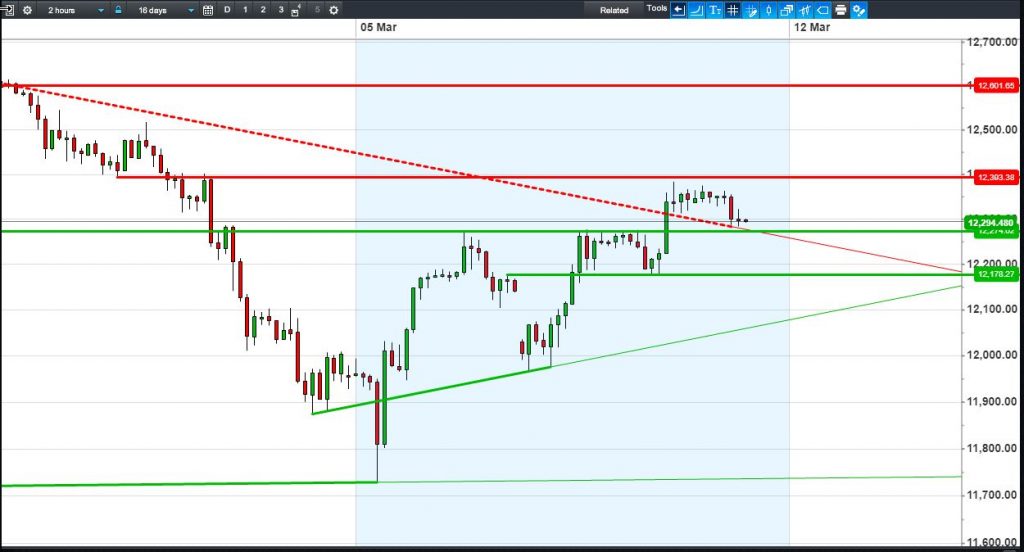Click the current price 12,294.480 label

[x=991, y=223]
